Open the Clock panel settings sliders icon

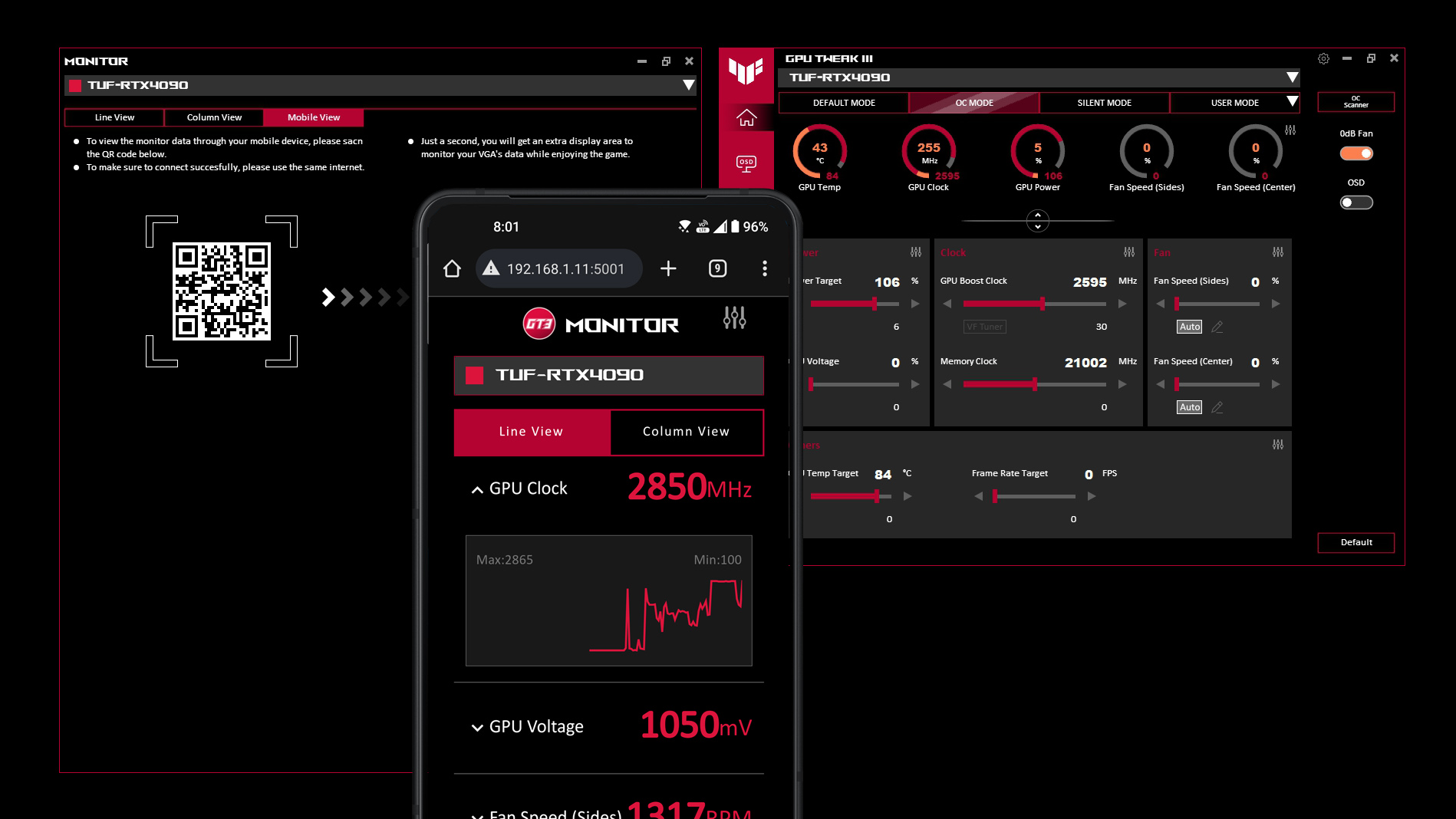[x=1128, y=252]
